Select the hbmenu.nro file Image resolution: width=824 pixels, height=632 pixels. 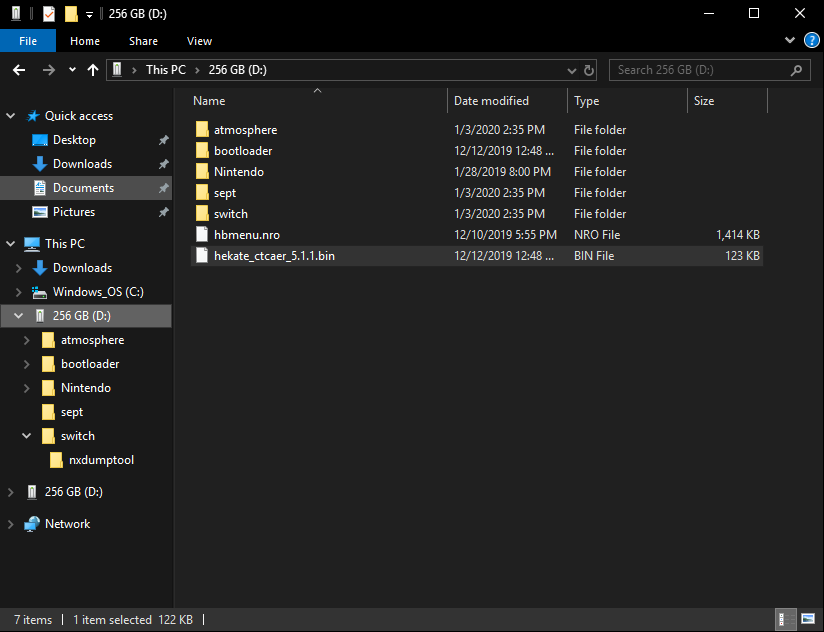[x=246, y=235]
